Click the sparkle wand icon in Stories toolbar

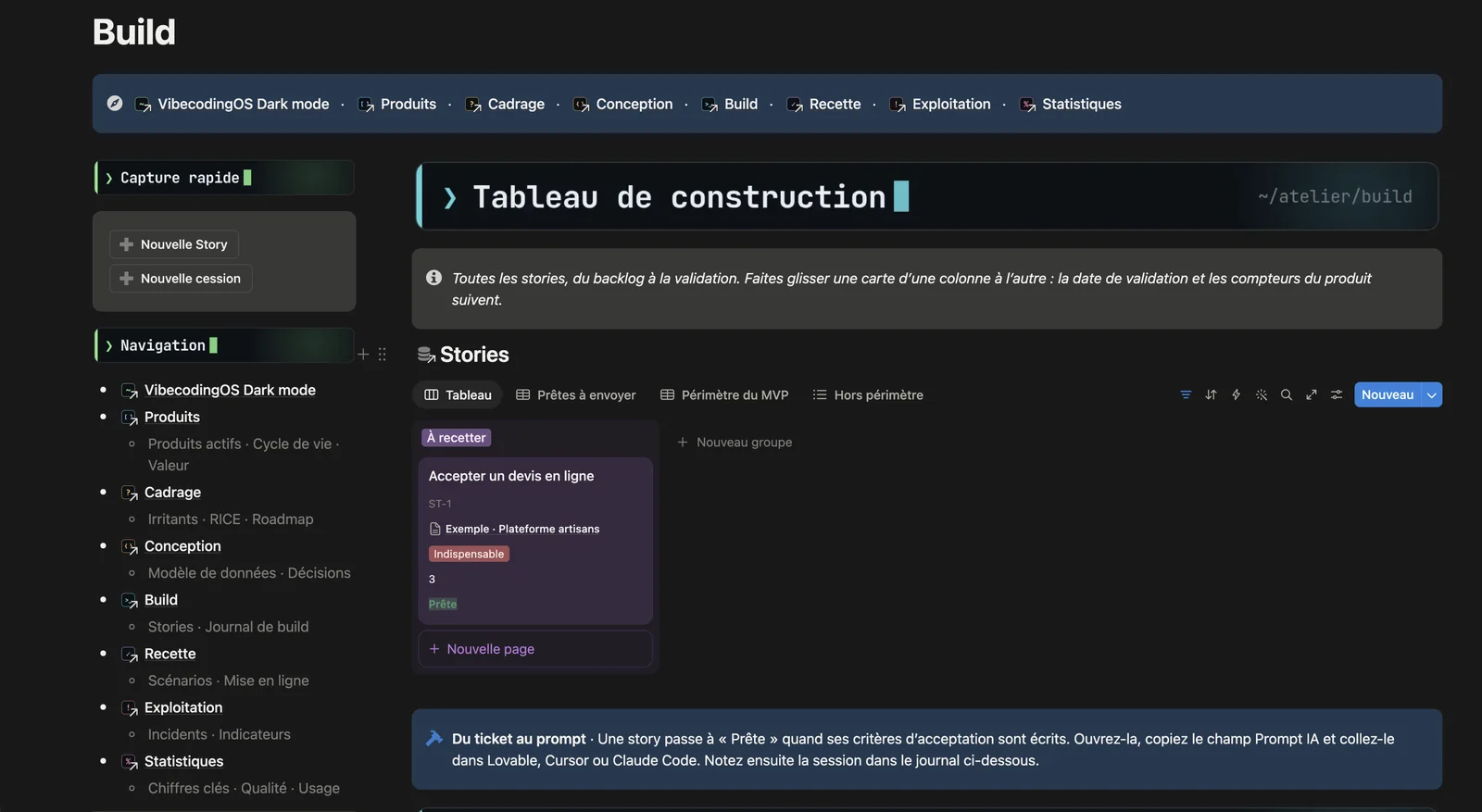click(1262, 394)
